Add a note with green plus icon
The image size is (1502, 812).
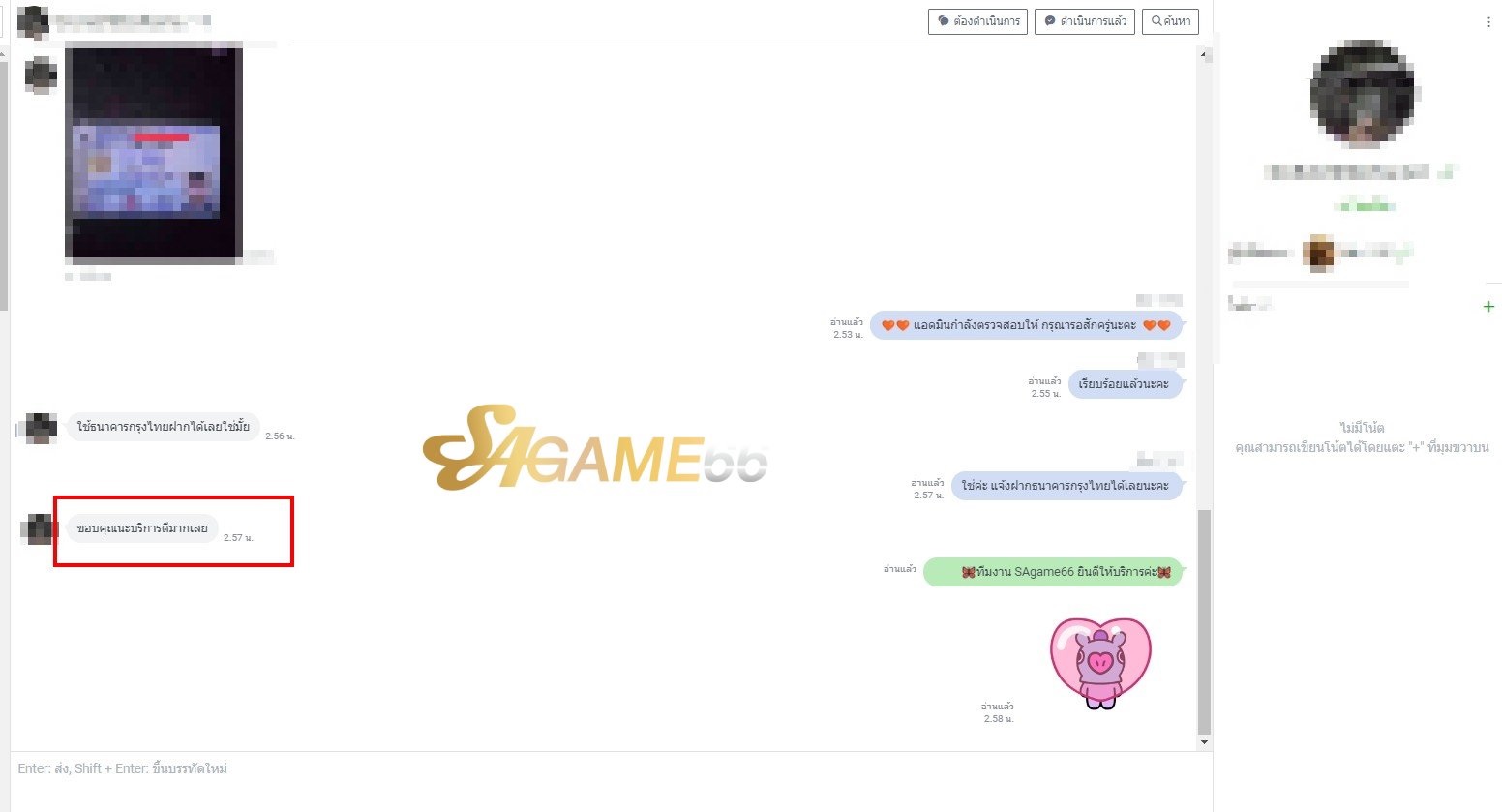[1488, 307]
